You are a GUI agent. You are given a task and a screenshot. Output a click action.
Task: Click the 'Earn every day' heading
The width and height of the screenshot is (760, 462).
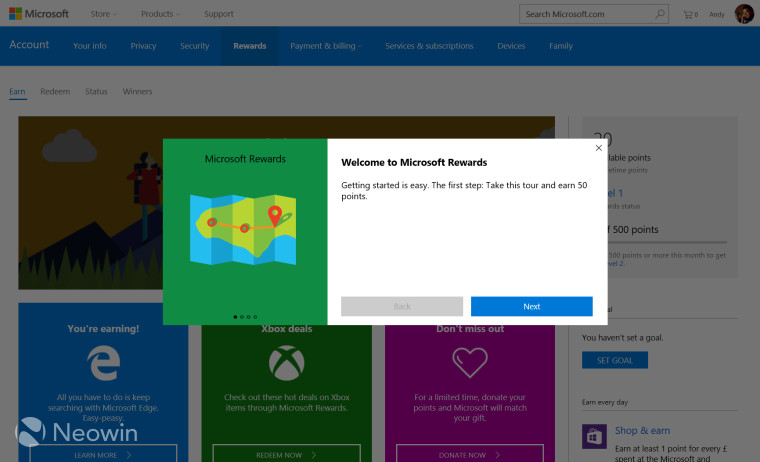point(604,402)
